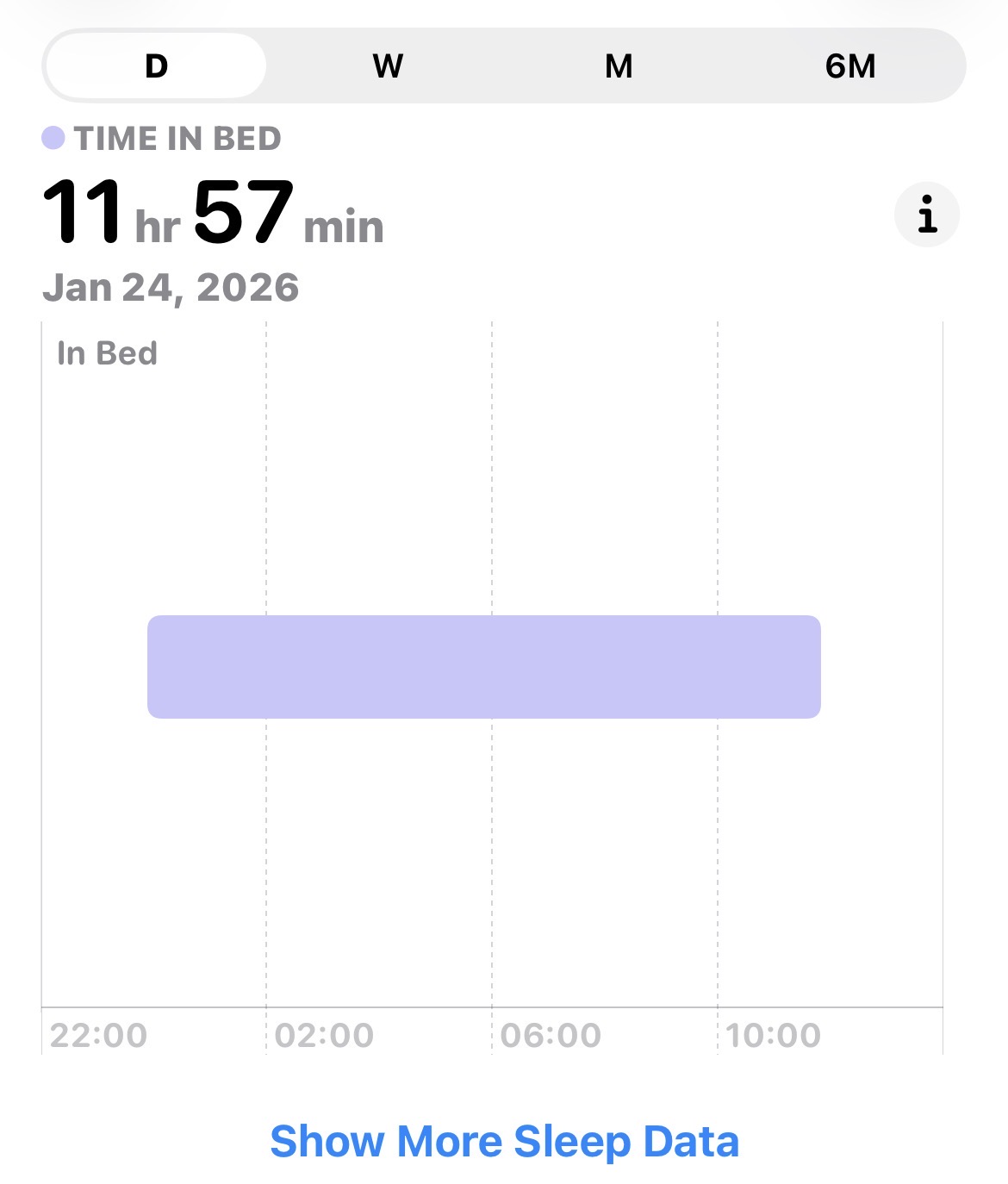The height and width of the screenshot is (1184, 1008).
Task: Tap the hour number 11 in the duration
Action: point(83,212)
